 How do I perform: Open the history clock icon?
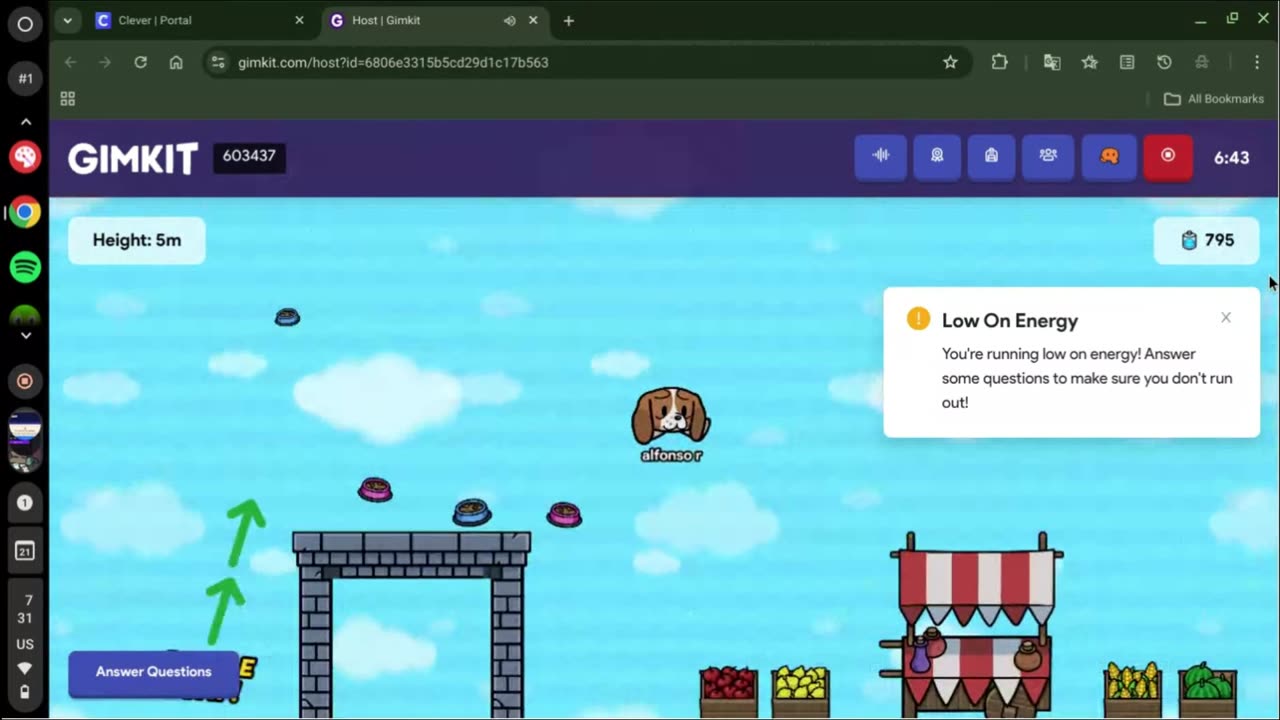[1164, 62]
